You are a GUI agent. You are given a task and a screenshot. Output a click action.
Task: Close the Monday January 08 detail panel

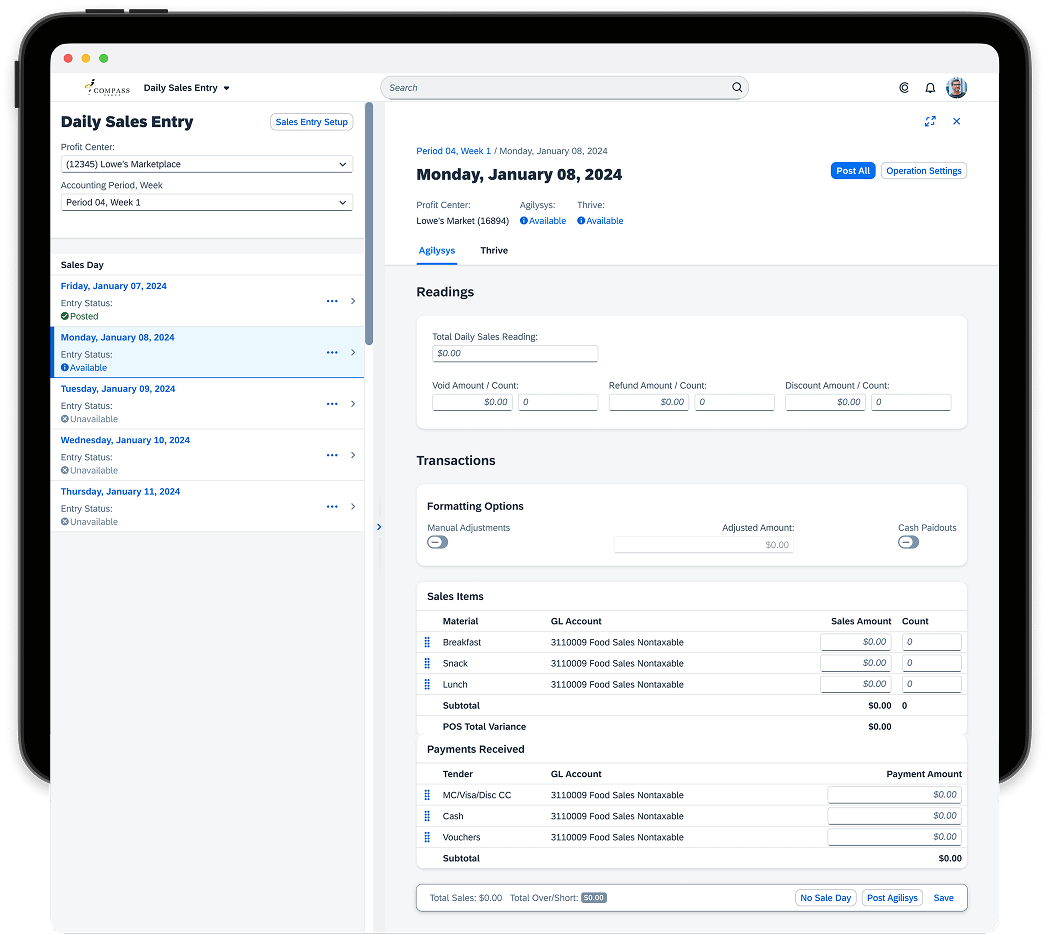click(956, 121)
